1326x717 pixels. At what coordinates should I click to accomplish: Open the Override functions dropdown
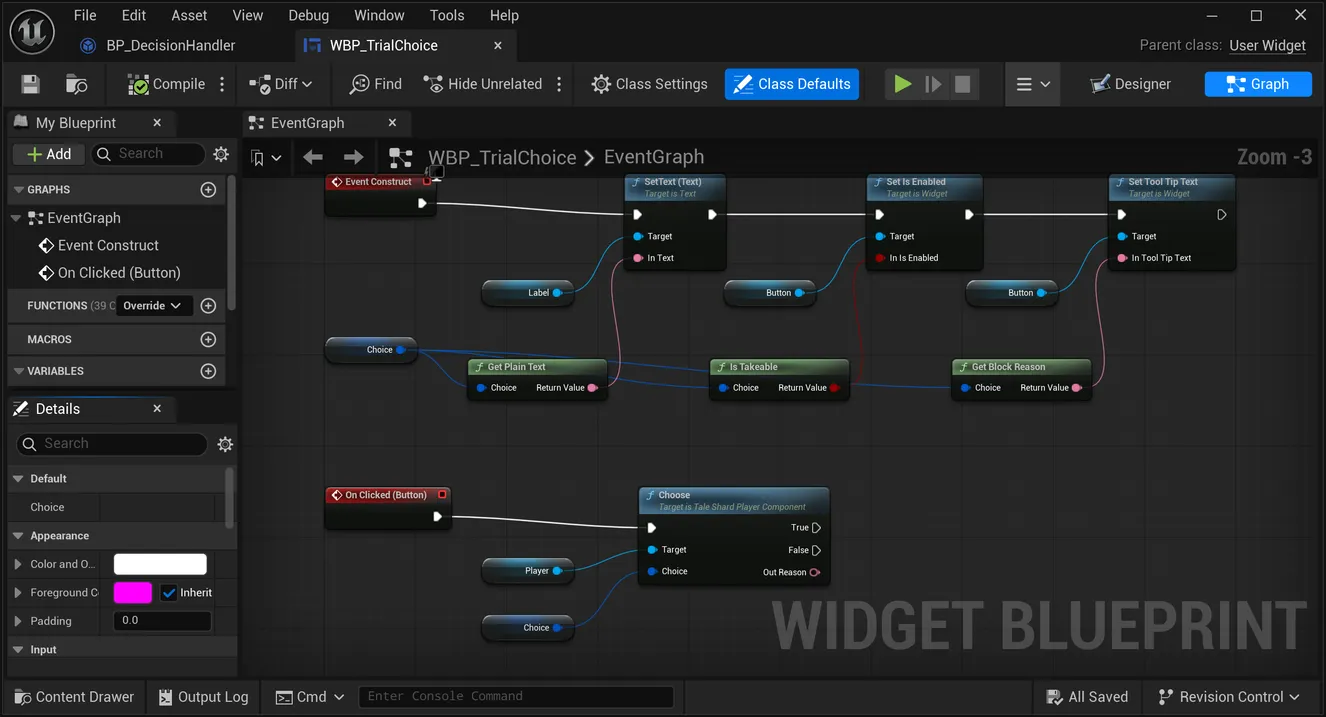coord(152,306)
